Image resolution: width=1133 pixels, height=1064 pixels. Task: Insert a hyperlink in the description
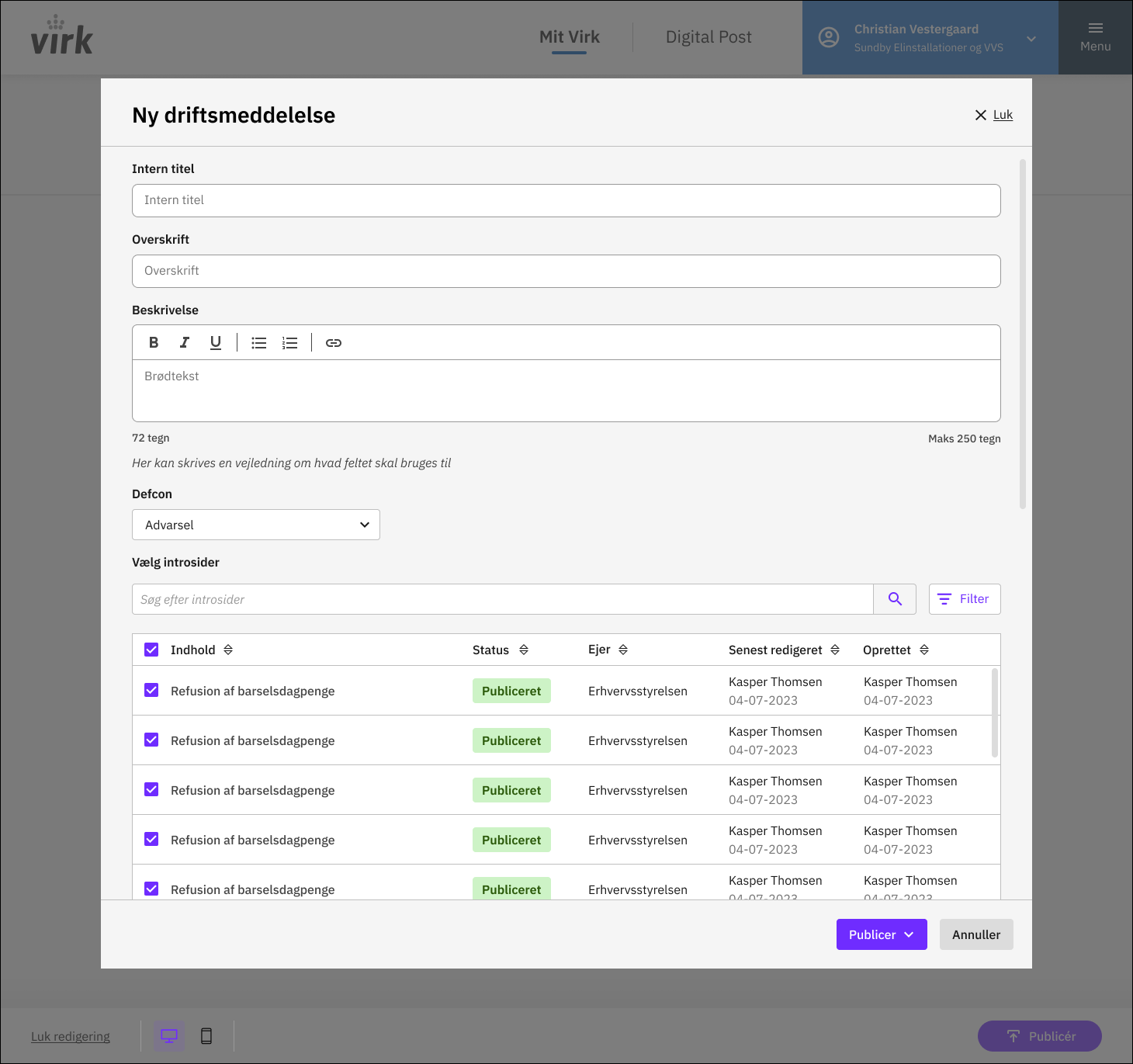point(334,342)
